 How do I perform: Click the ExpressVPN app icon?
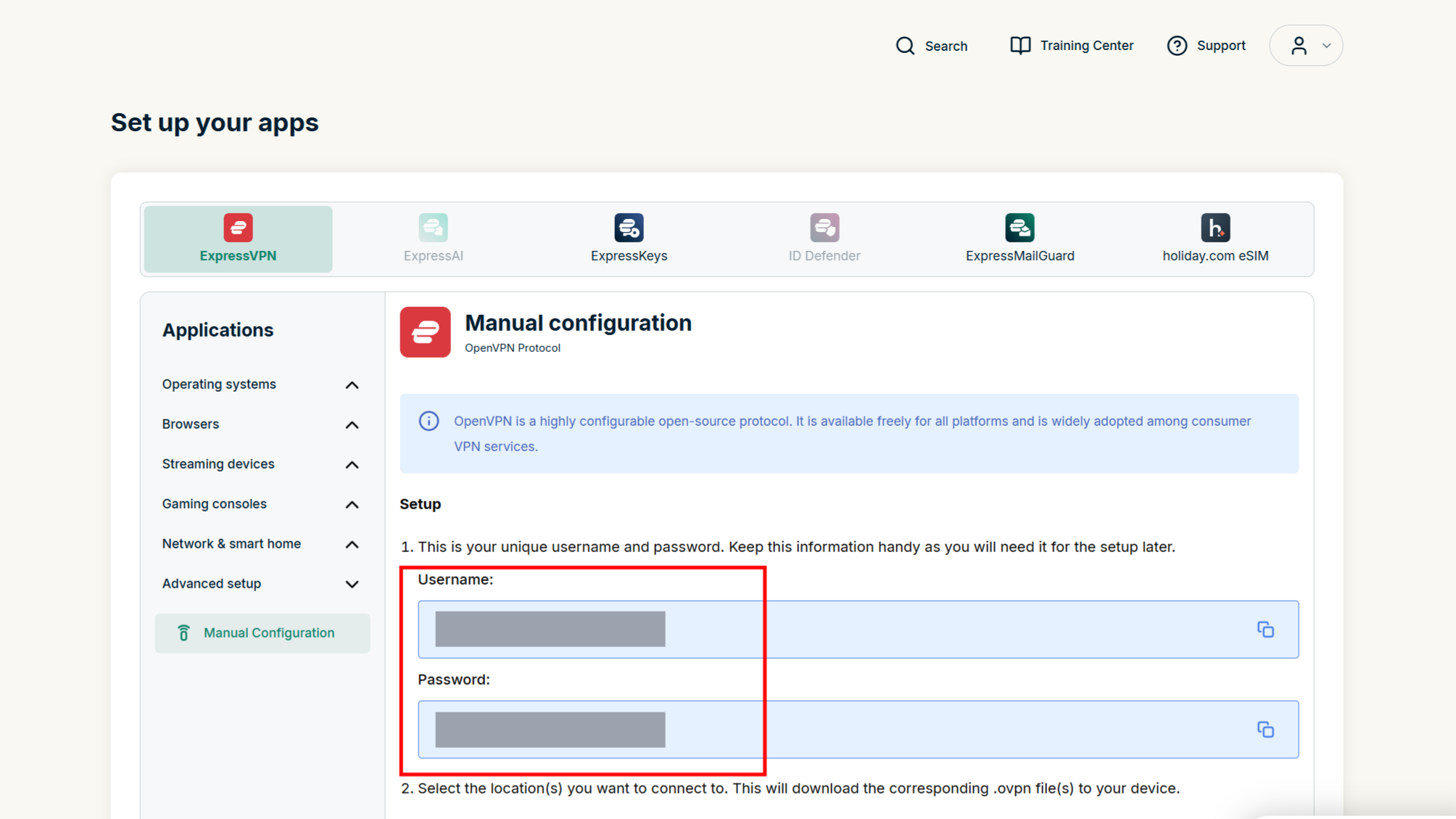pyautogui.click(x=238, y=228)
